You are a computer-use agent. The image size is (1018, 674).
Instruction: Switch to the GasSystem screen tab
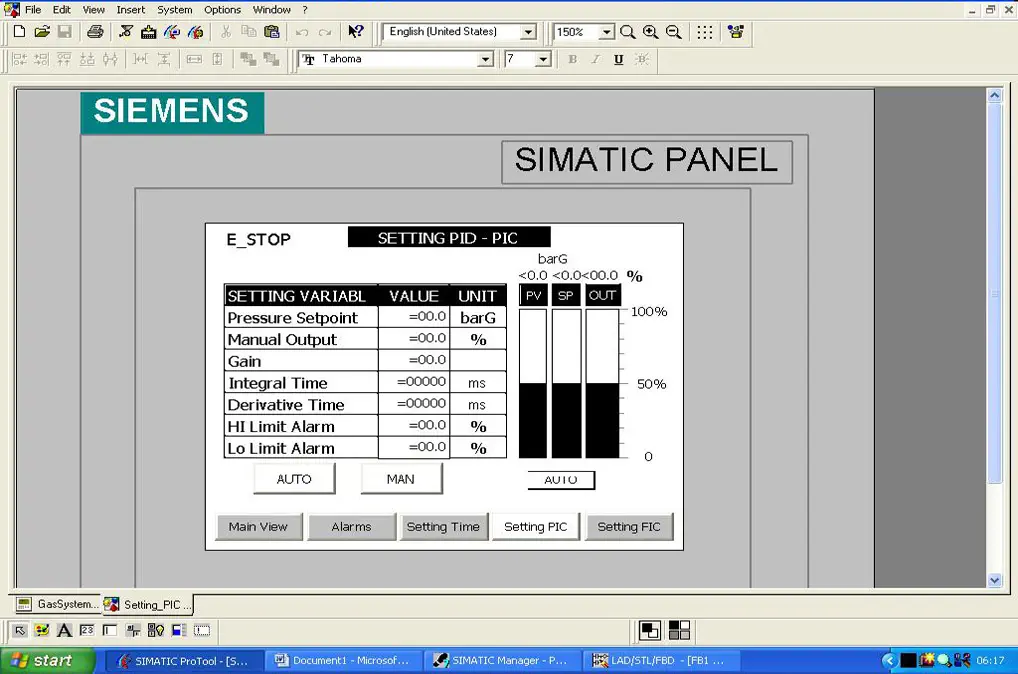58,604
